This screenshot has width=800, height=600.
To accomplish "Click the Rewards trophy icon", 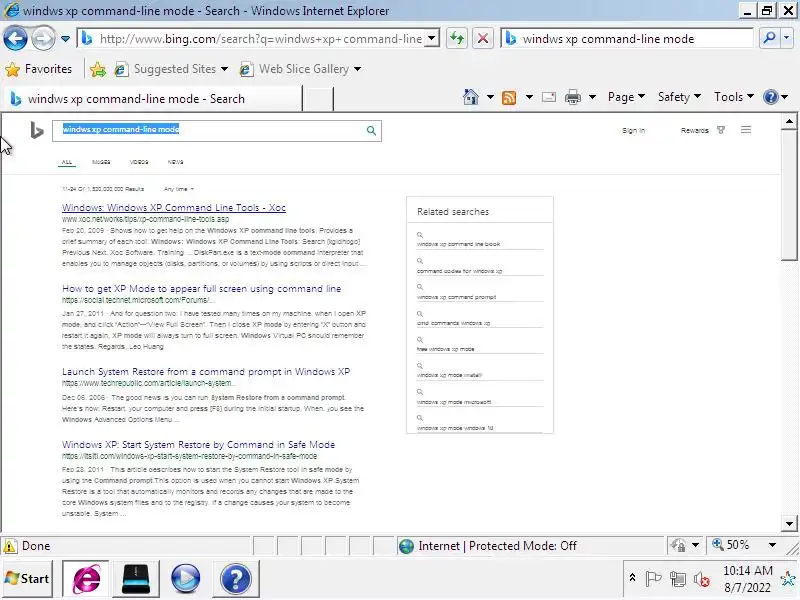I will point(721,130).
